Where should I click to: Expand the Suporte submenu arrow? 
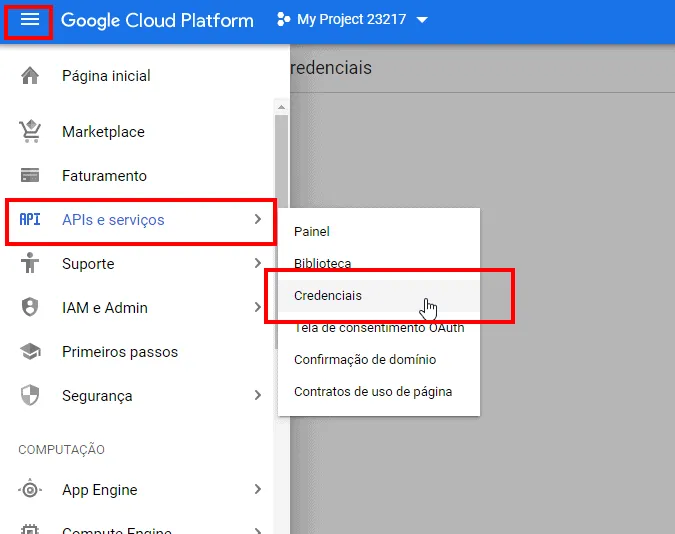point(257,264)
